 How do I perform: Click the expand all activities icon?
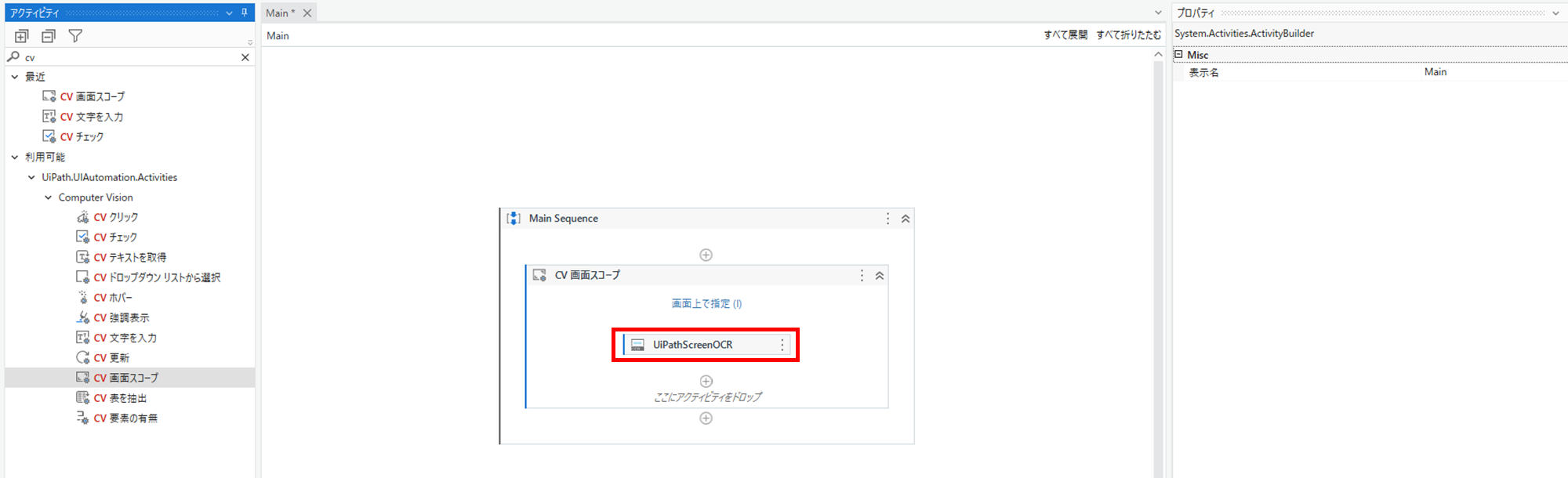pos(22,36)
